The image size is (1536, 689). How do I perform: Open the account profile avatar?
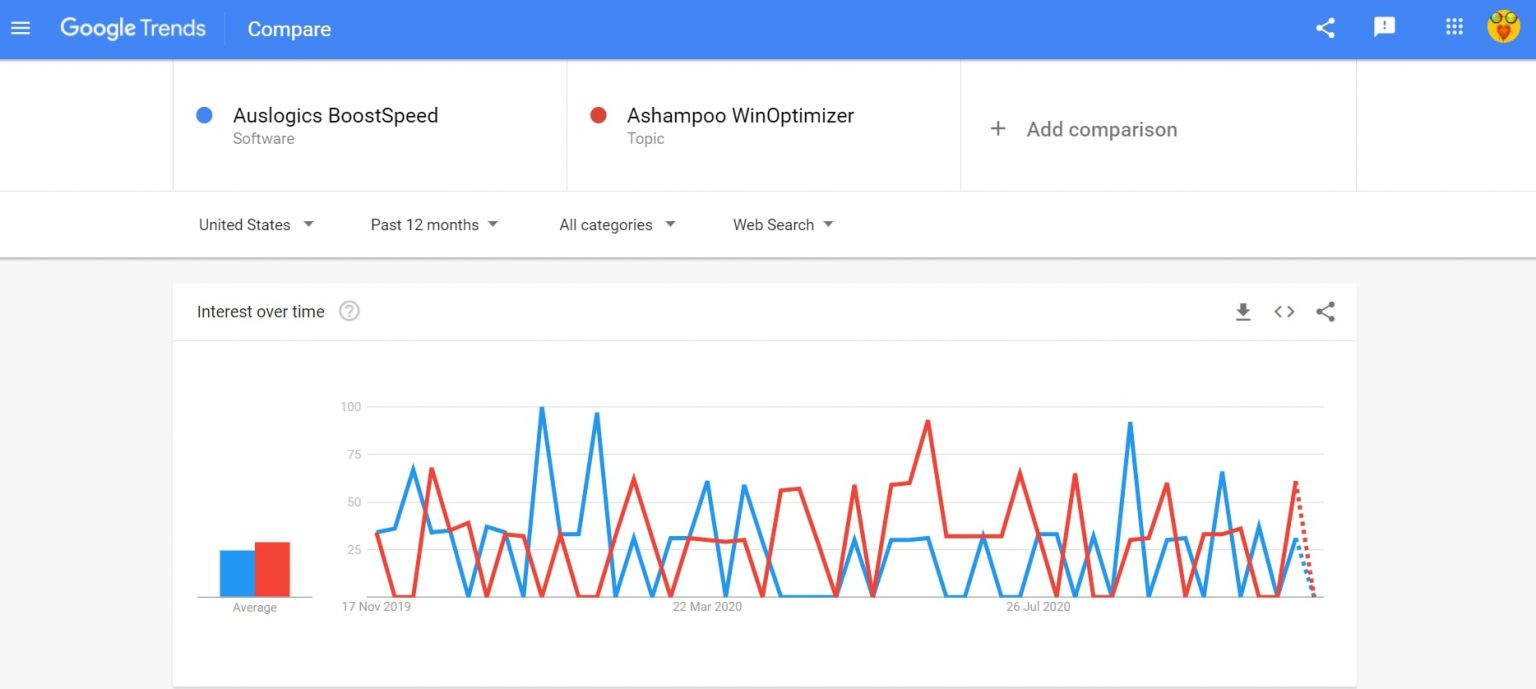tap(1503, 28)
